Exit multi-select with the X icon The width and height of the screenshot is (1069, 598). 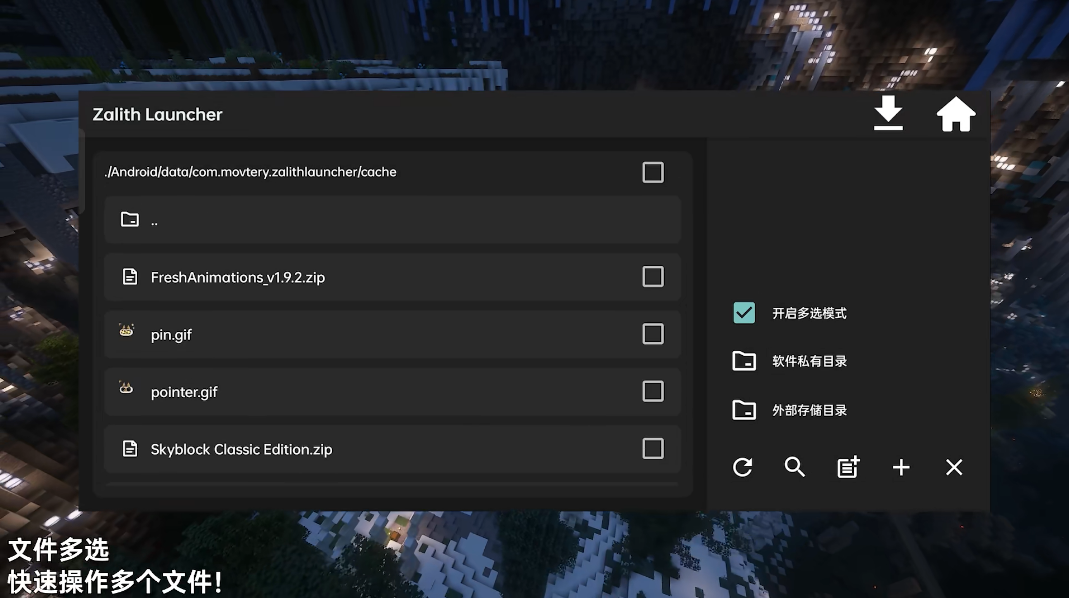coord(953,467)
